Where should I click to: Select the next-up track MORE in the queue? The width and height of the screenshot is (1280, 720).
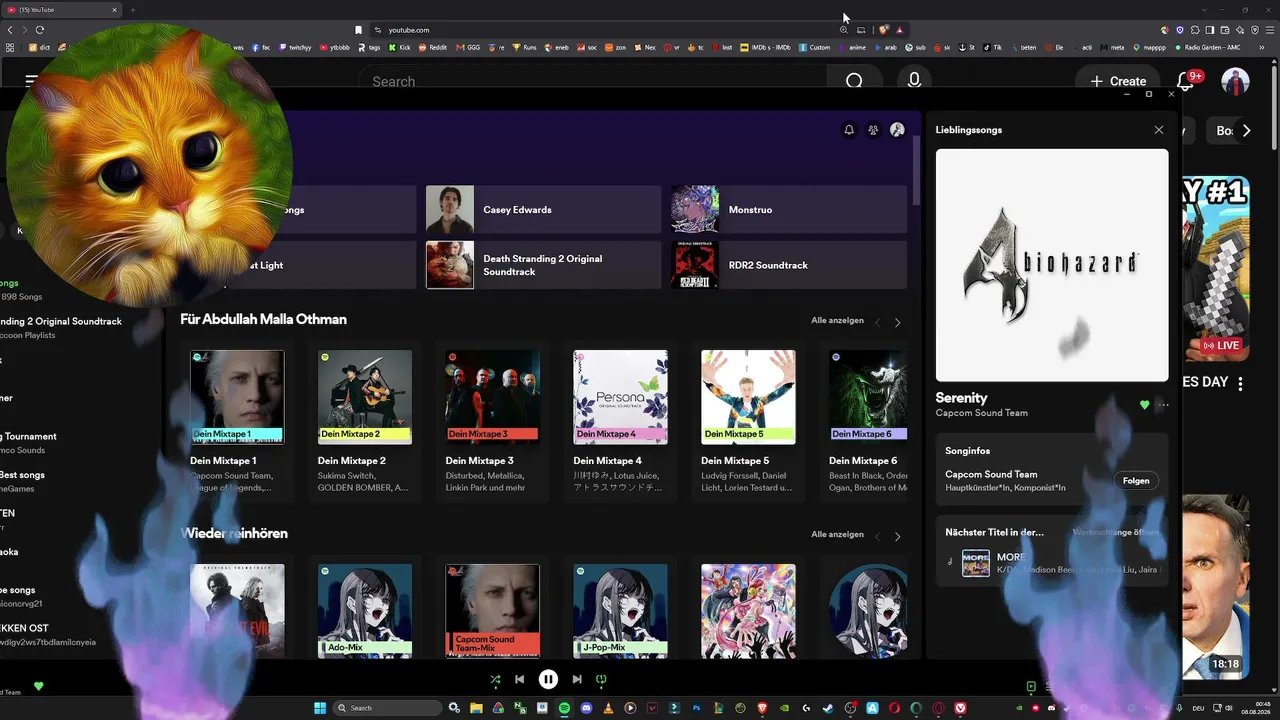click(1052, 563)
